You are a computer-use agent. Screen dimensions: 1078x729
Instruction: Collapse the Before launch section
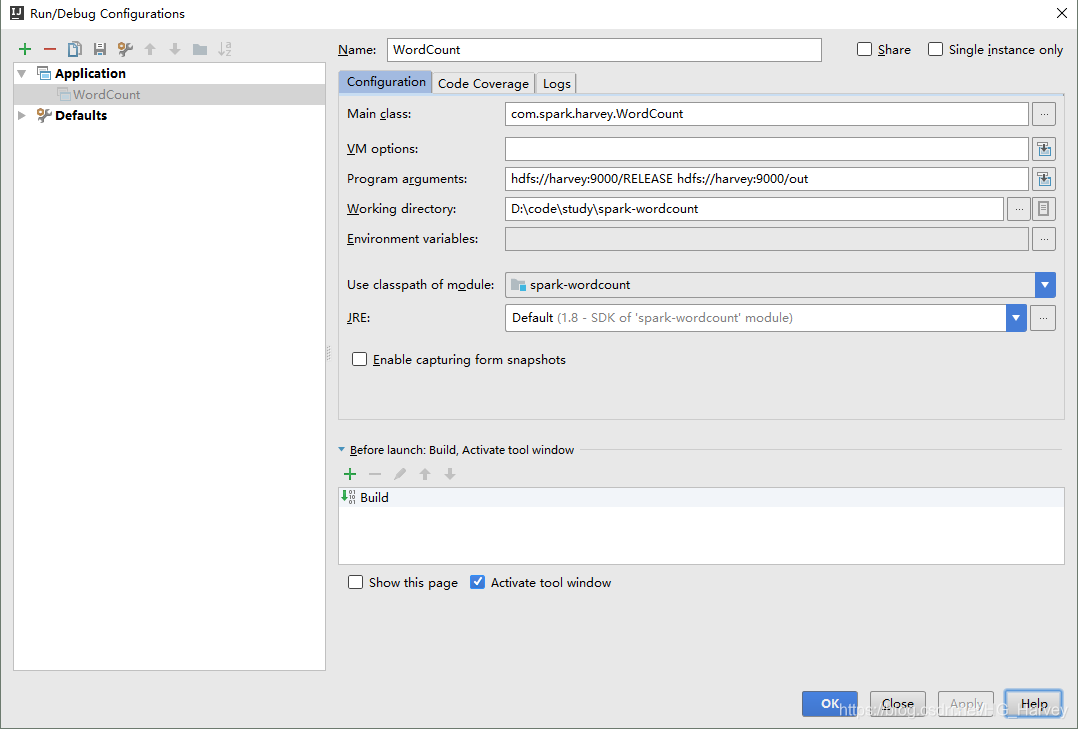tap(342, 450)
